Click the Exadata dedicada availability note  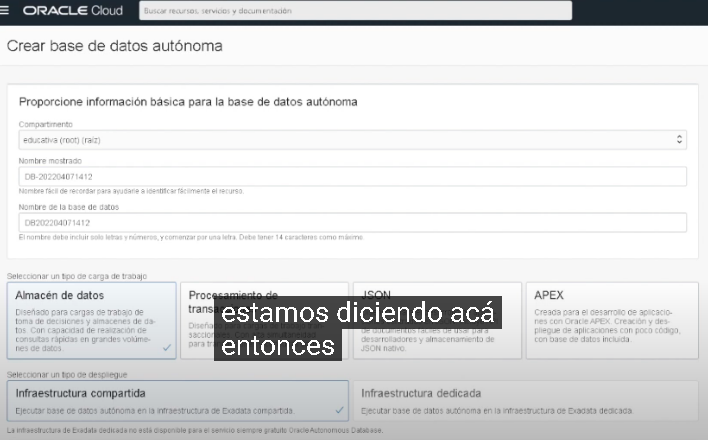[x=195, y=430]
